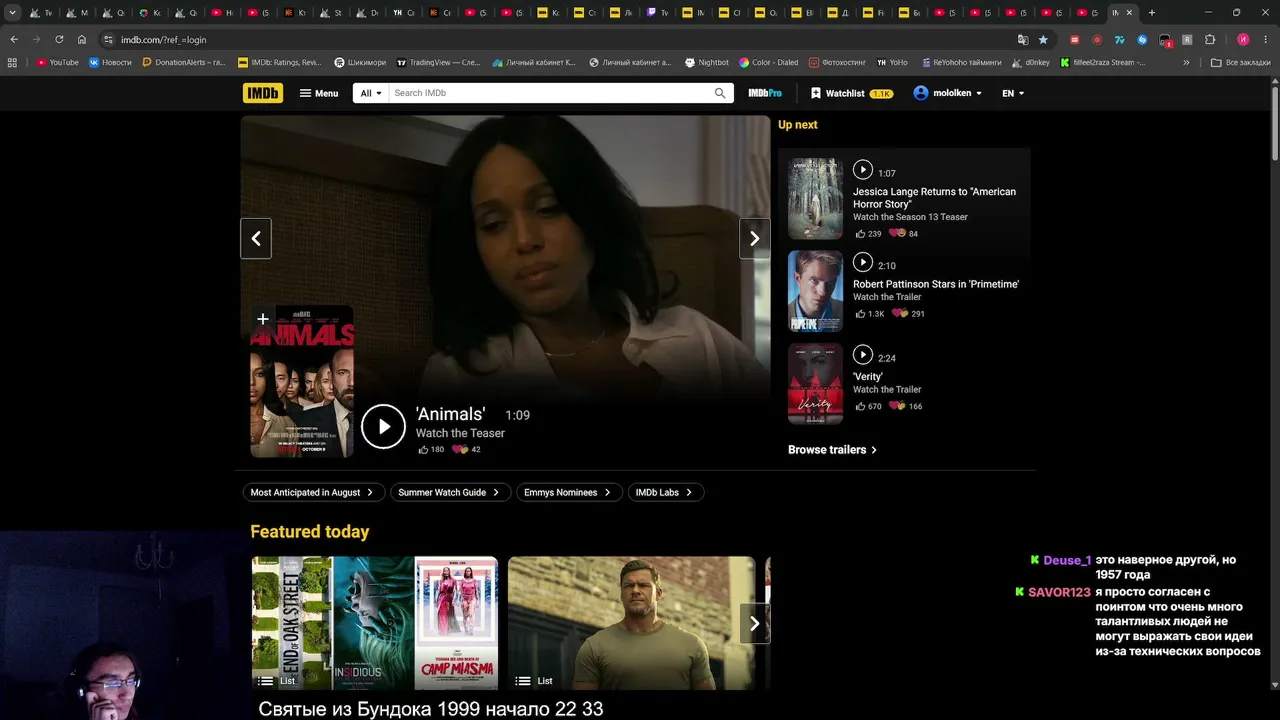
Task: Open the hamburger Menu
Action: tap(319, 93)
